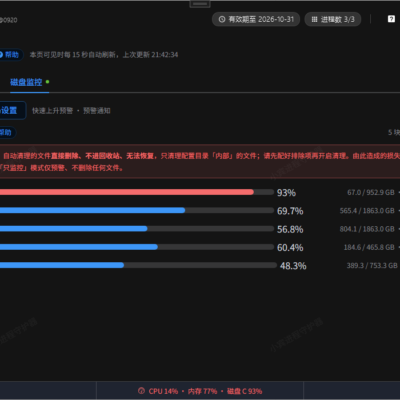
Task: Click the 进程数 3/3 badge
Action: coord(333,19)
